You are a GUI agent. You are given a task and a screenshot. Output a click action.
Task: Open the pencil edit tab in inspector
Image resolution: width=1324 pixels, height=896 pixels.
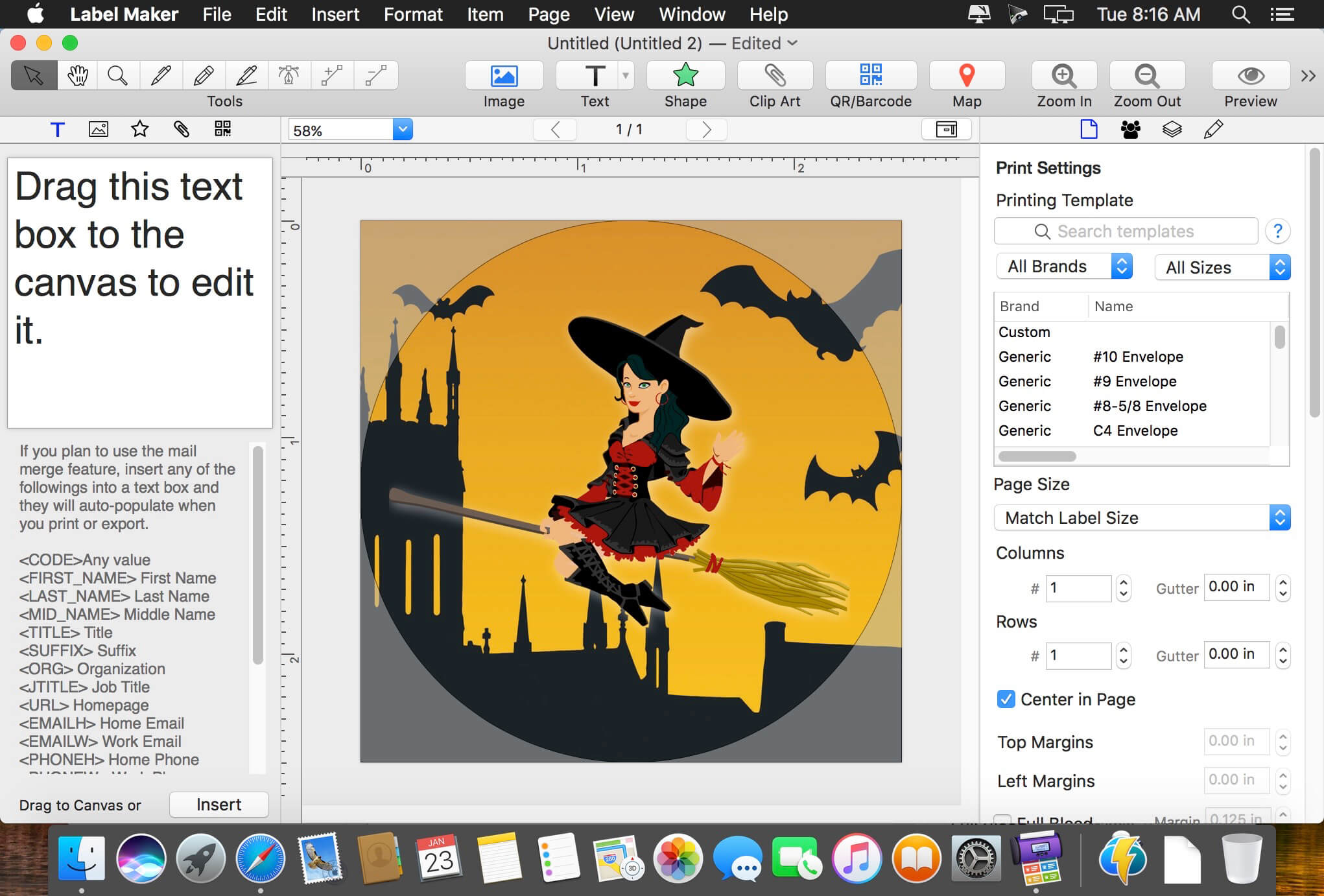point(1213,130)
